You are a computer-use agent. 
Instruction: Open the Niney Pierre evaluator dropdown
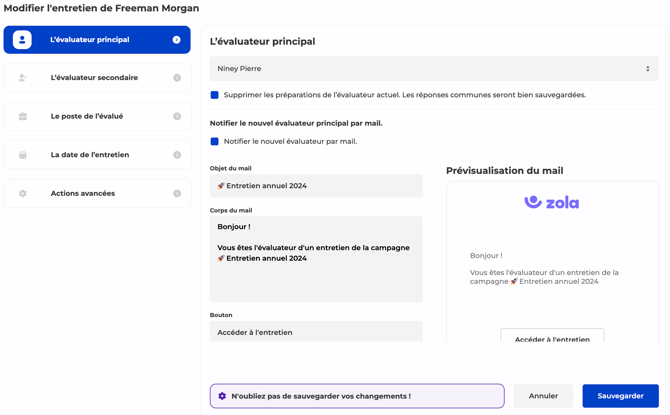tap(434, 69)
